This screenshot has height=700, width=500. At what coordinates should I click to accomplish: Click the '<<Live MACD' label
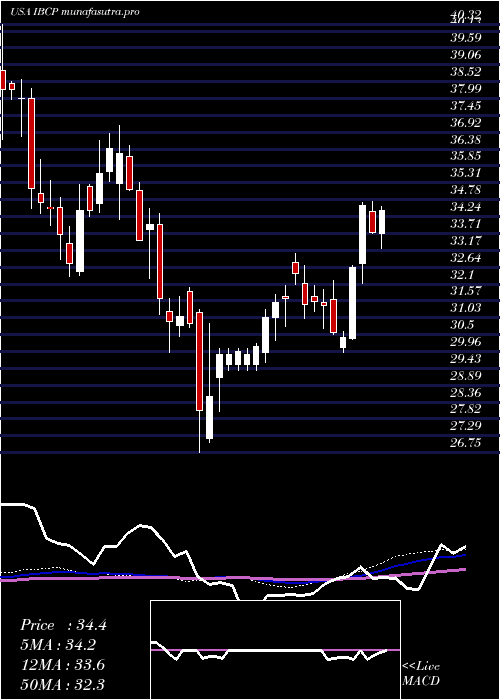pyautogui.click(x=421, y=674)
